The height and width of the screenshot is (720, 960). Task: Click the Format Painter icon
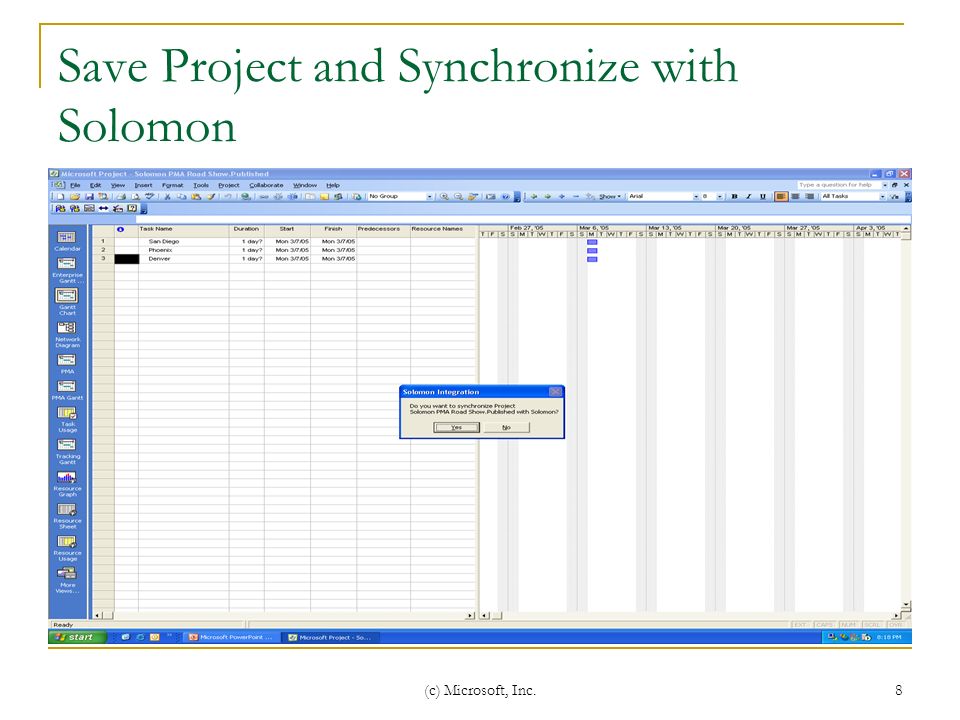(x=211, y=197)
